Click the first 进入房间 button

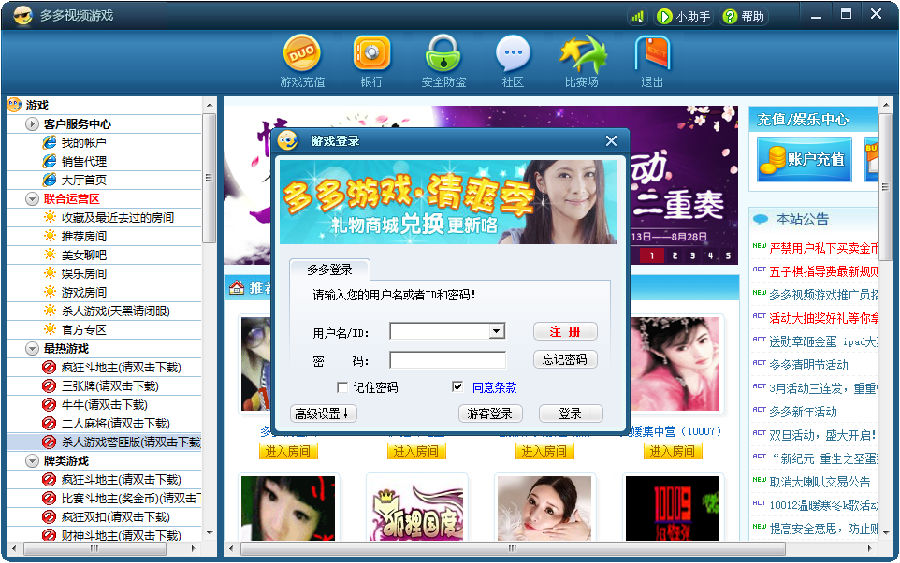pos(288,452)
